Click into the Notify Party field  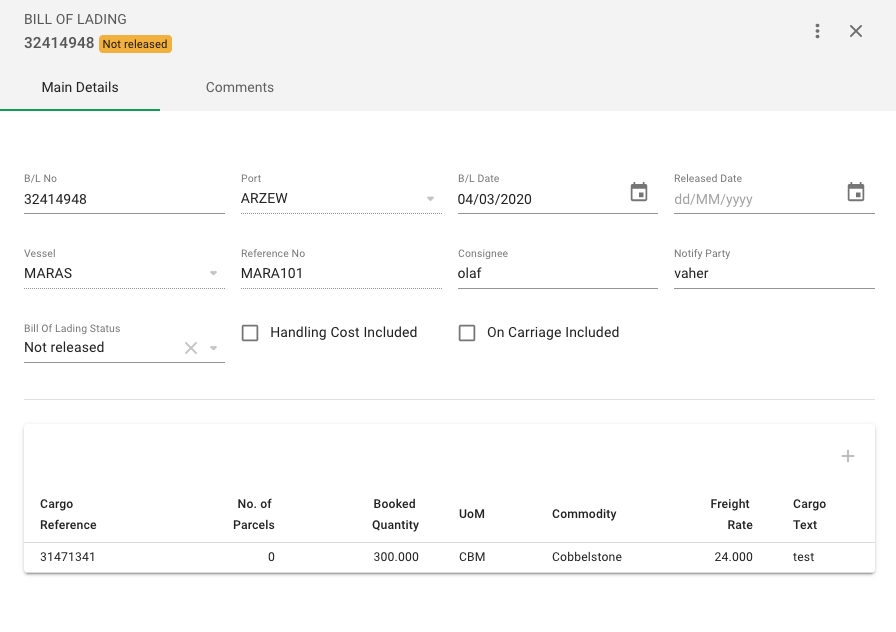[774, 273]
